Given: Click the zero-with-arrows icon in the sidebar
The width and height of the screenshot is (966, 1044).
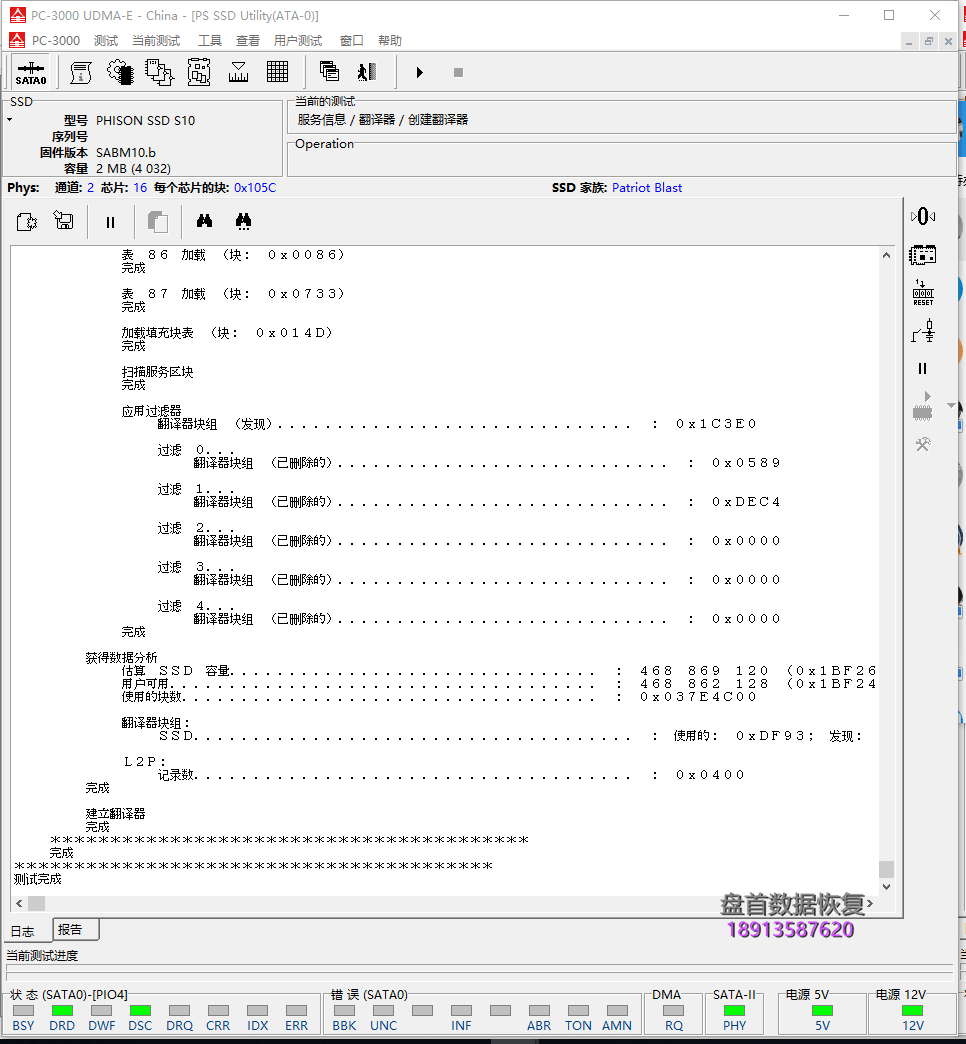Looking at the screenshot, I should coord(923,216).
